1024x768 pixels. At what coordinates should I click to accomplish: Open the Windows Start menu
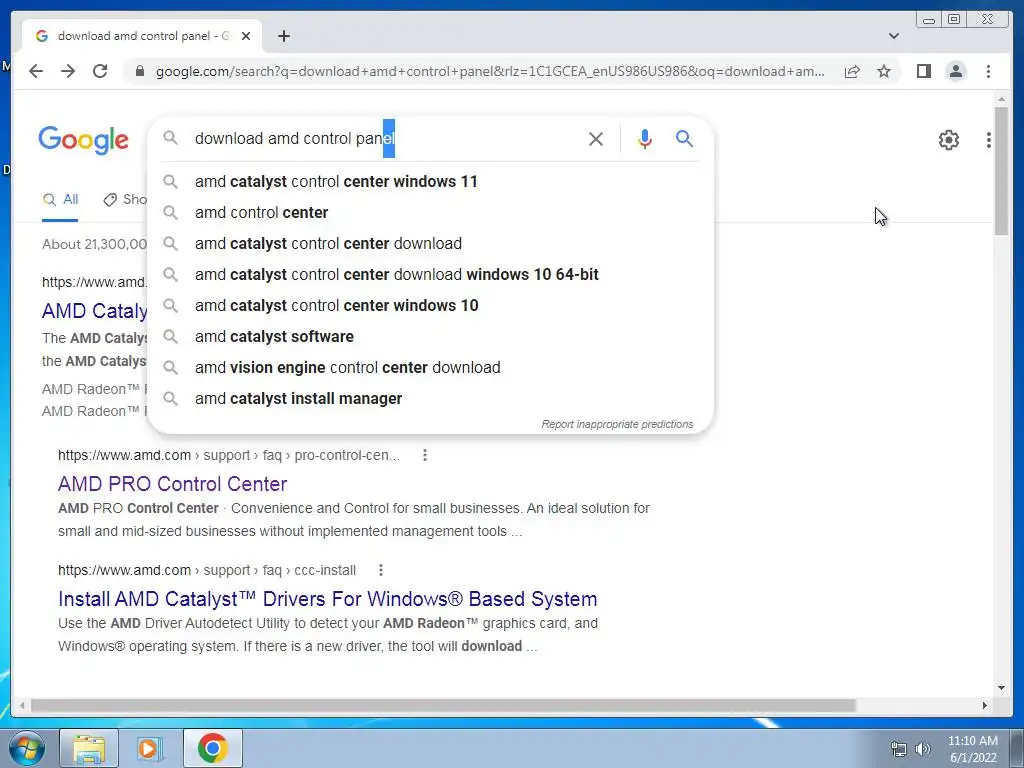pyautogui.click(x=27, y=748)
